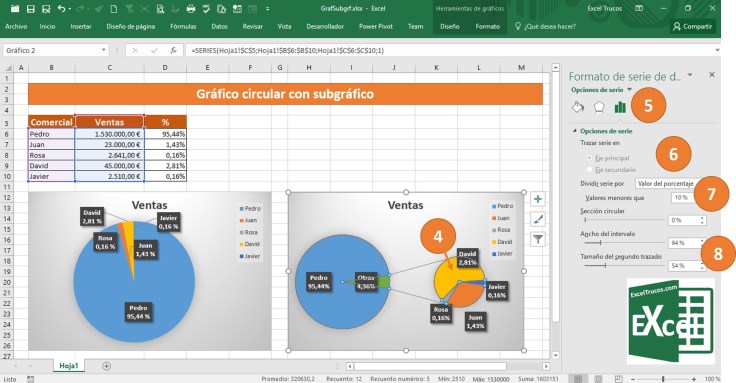The height and width of the screenshot is (383, 736).
Task: Open the Fill and Line paint bucket tab
Action: 578,107
